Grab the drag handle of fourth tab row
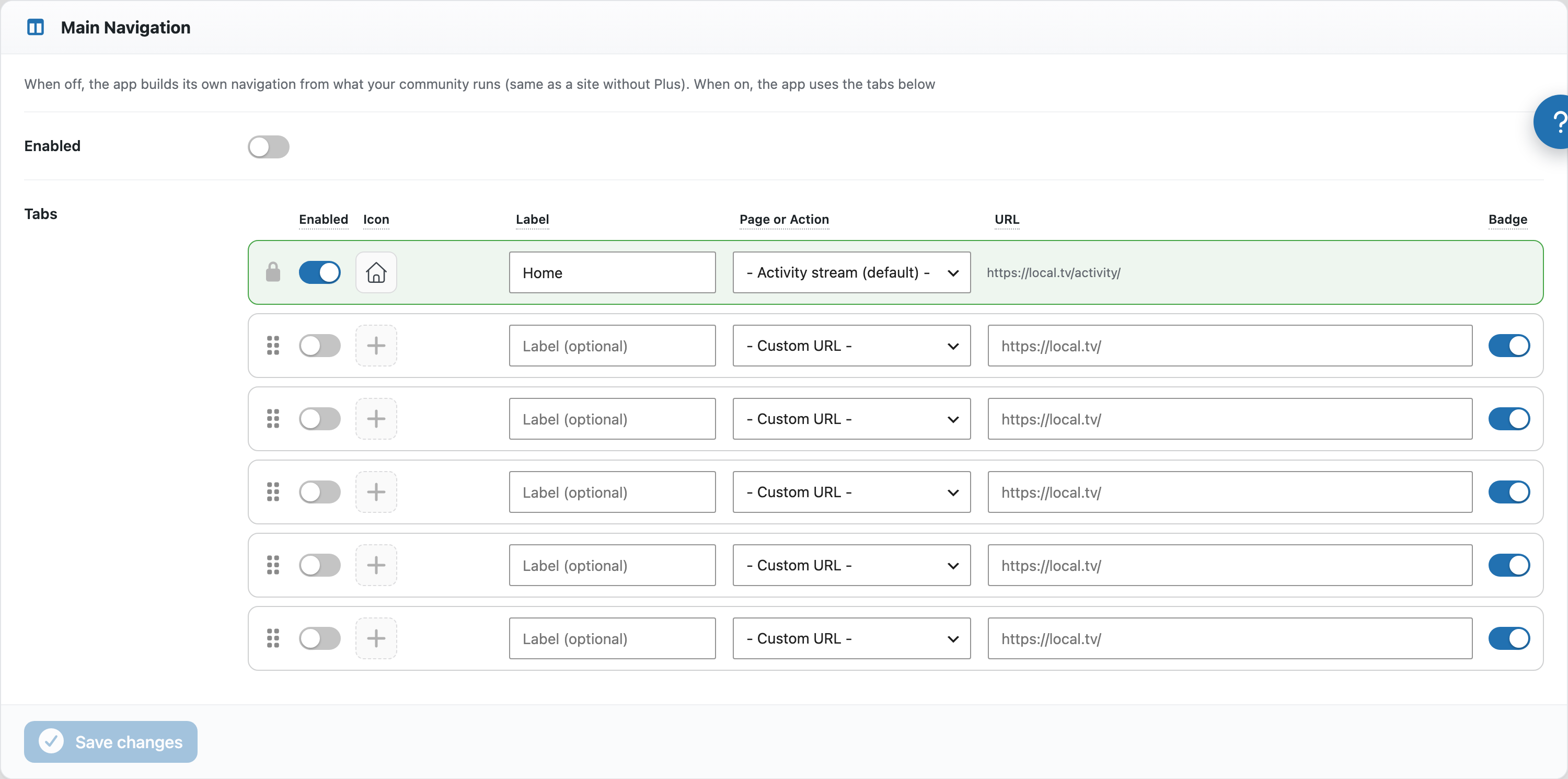Screen dimensions: 1568x779 (x=273, y=491)
